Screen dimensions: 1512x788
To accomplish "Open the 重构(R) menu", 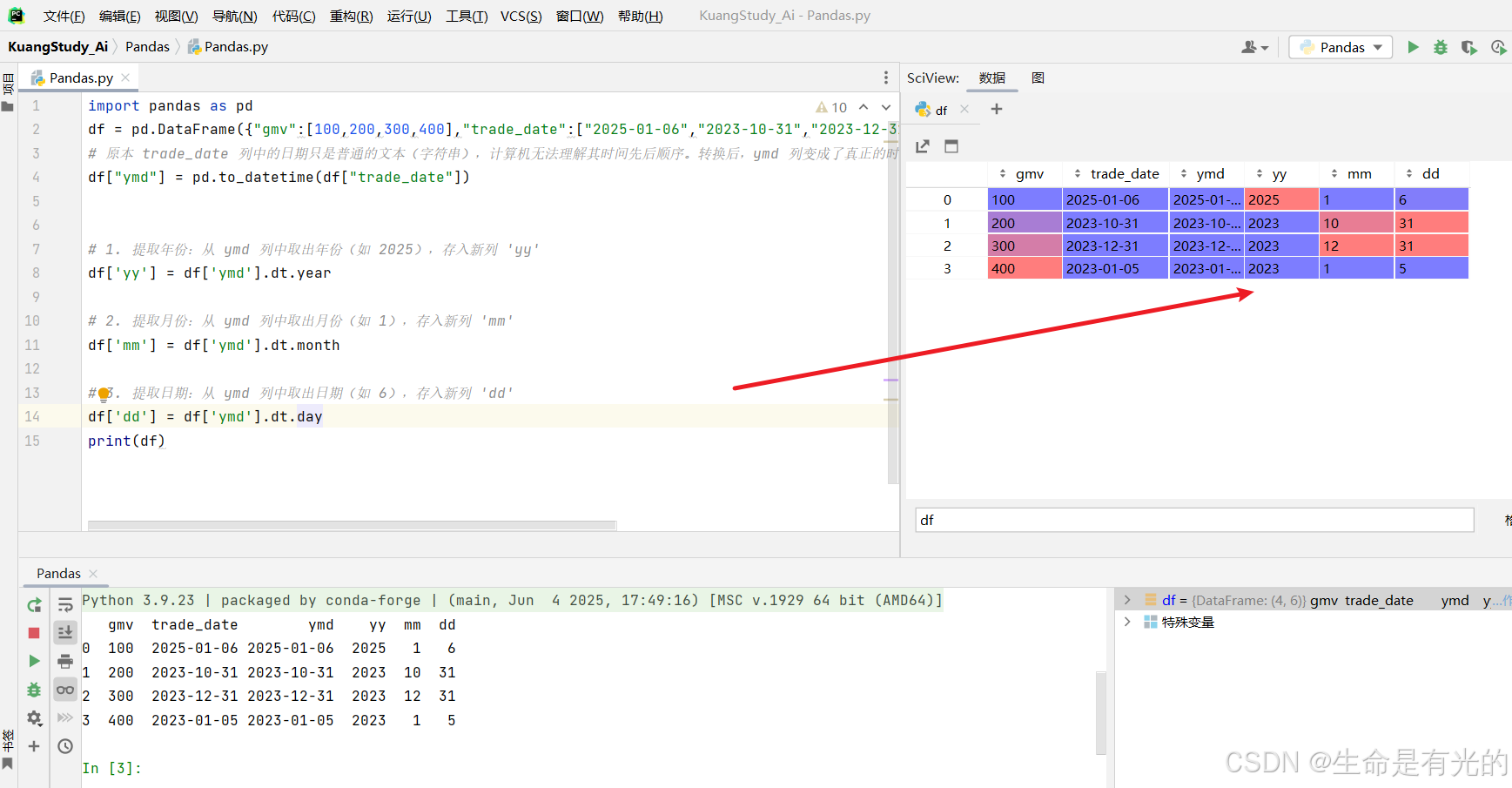I will [352, 16].
